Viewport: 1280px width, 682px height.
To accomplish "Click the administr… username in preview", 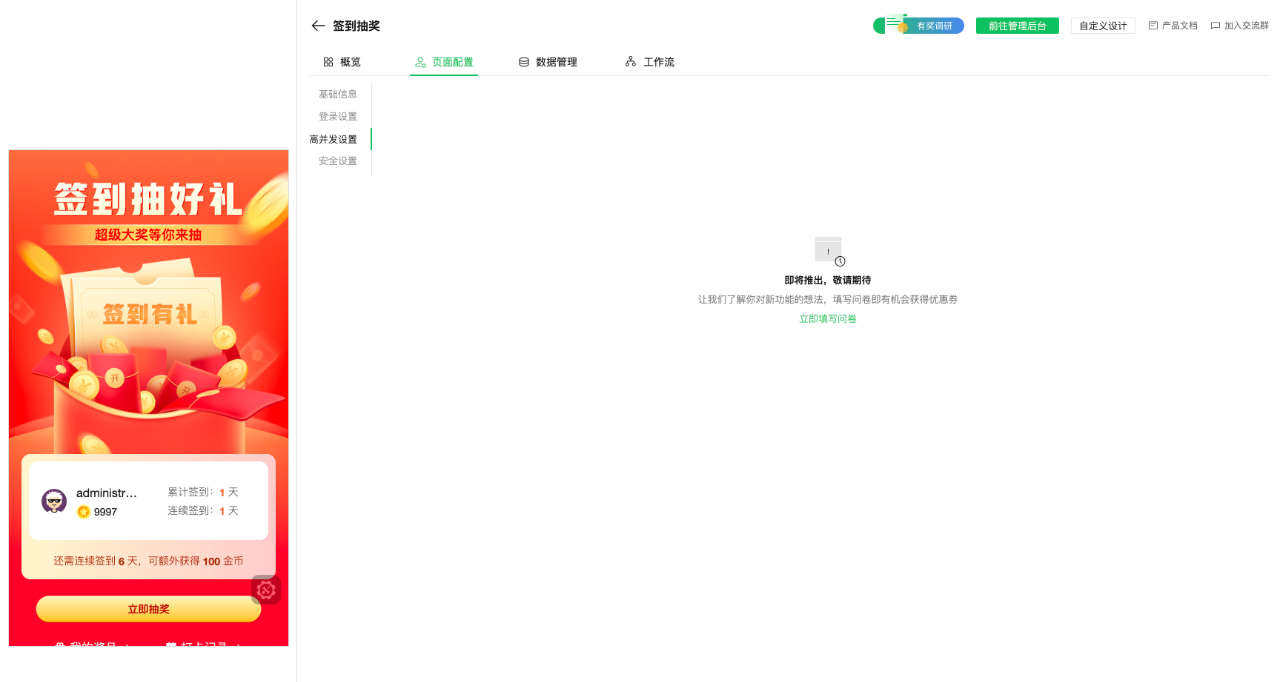I will [106, 493].
